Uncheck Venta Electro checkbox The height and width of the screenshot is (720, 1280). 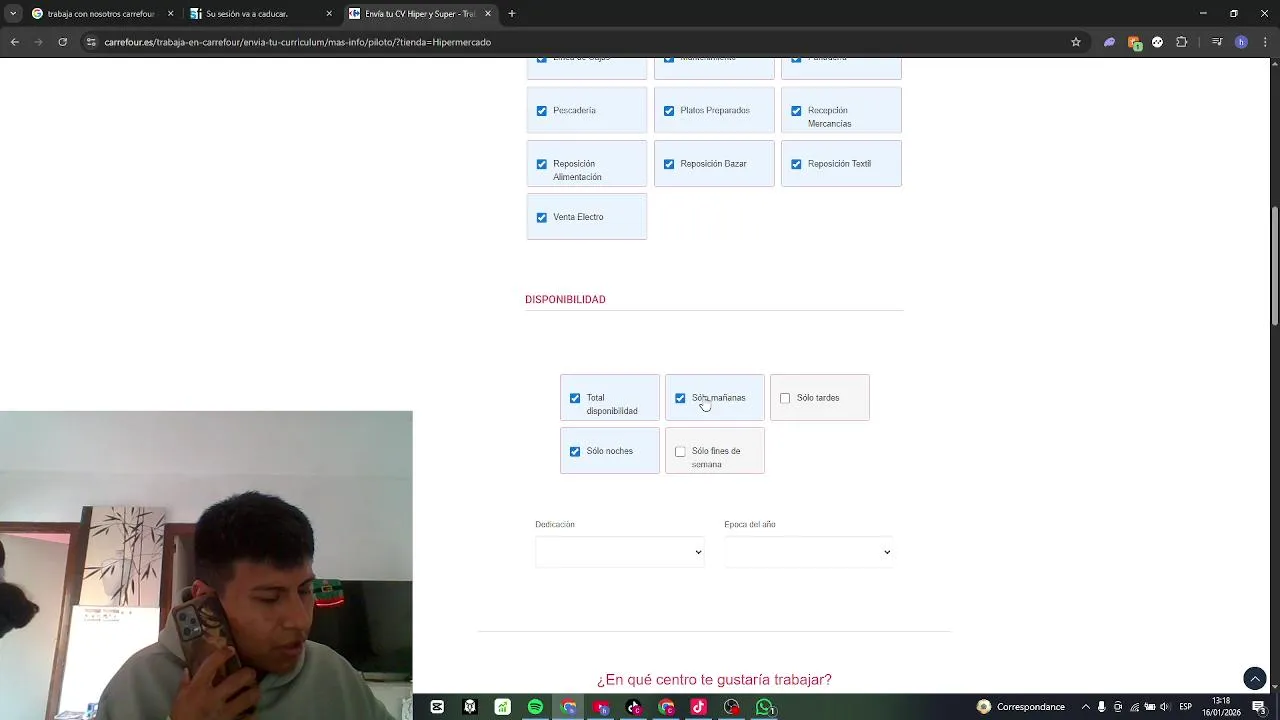542,217
